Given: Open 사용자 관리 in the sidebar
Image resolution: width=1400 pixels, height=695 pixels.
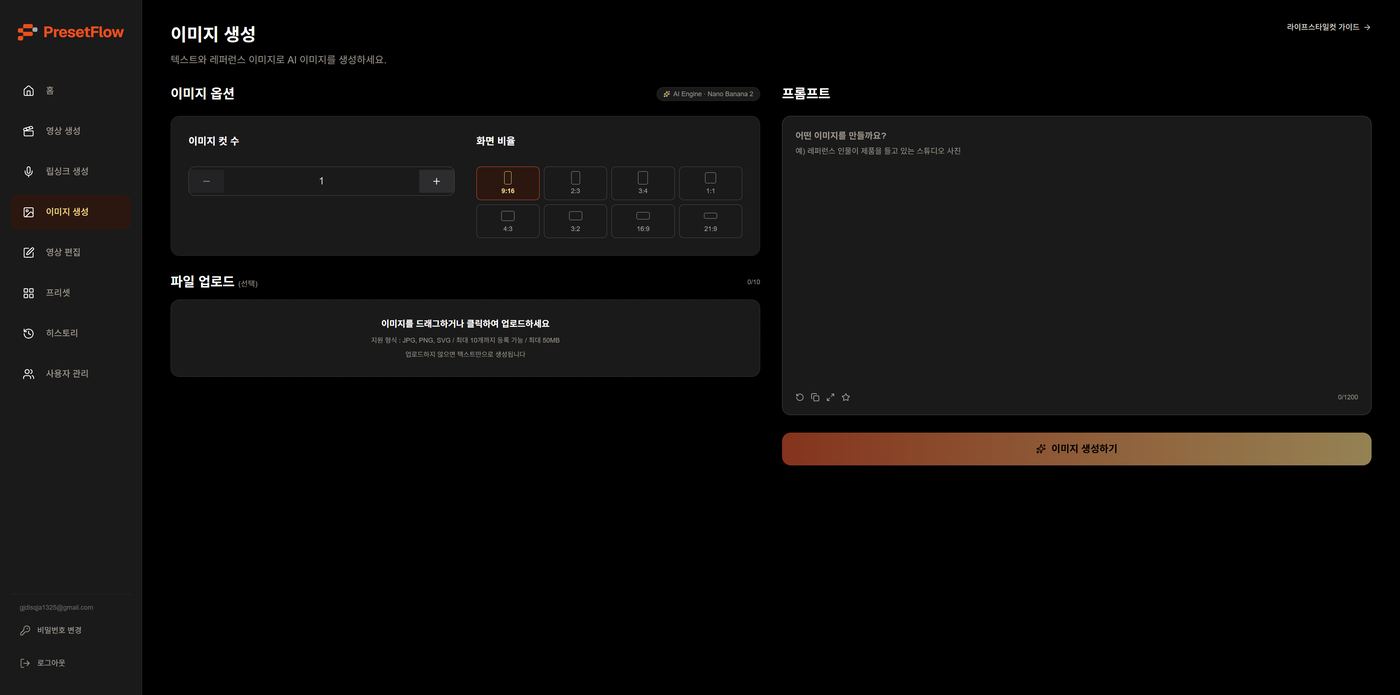Looking at the screenshot, I should coord(70,374).
